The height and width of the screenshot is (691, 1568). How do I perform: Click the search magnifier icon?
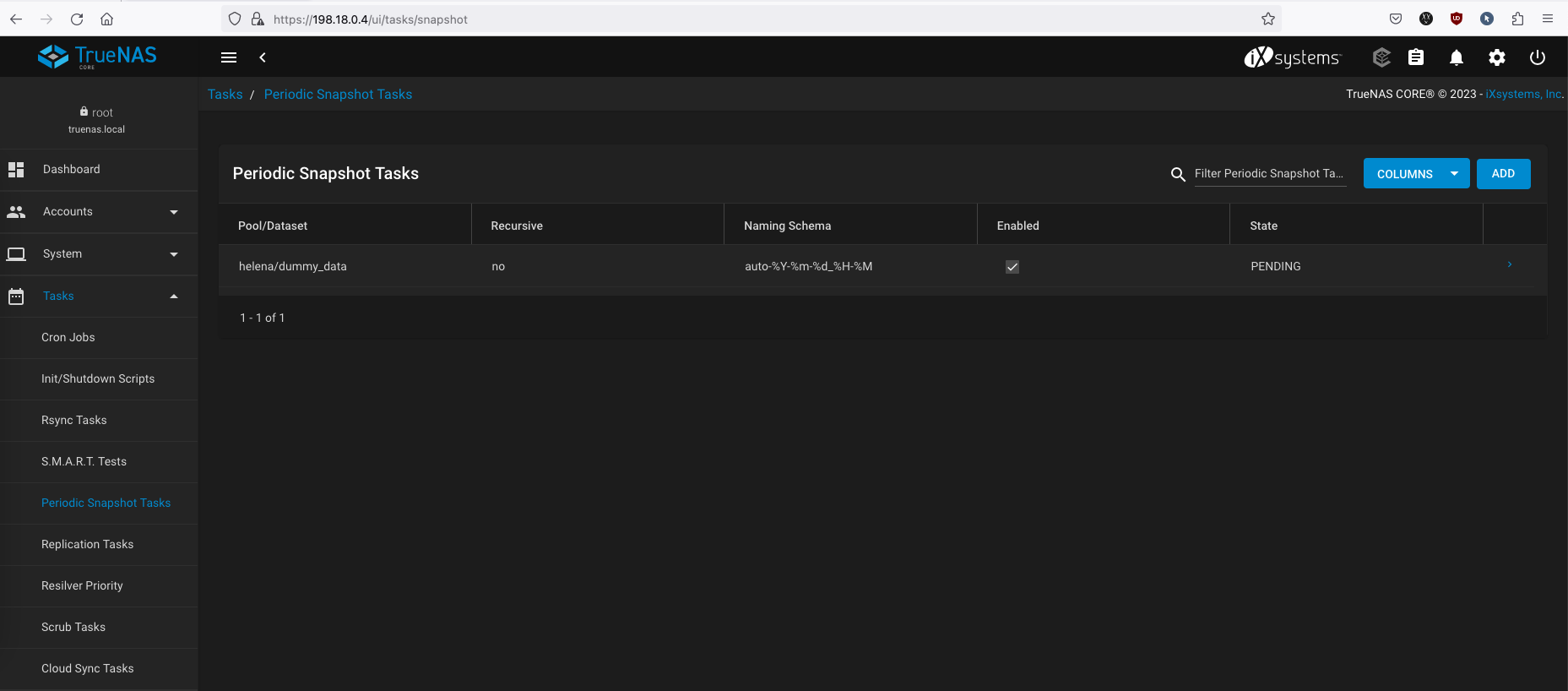pyautogui.click(x=1178, y=174)
